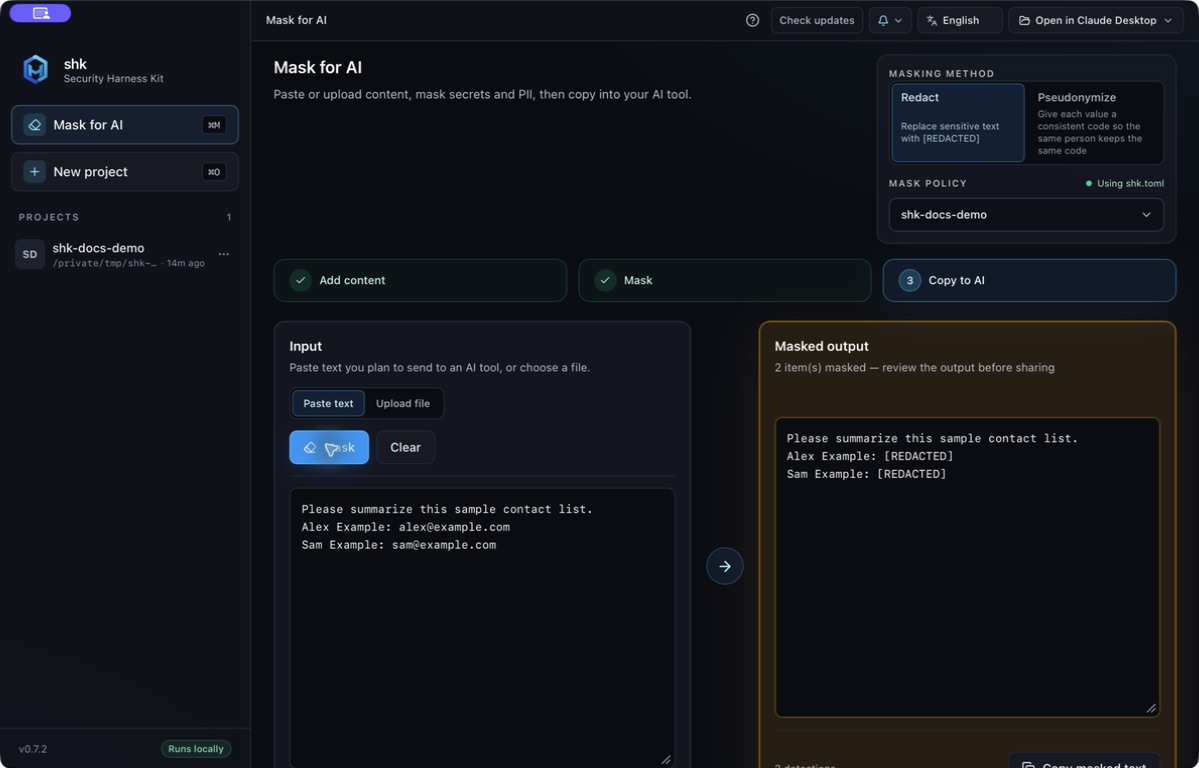
Task: Expand the shk-docs-demo mask policy dropdown
Action: point(1026,215)
